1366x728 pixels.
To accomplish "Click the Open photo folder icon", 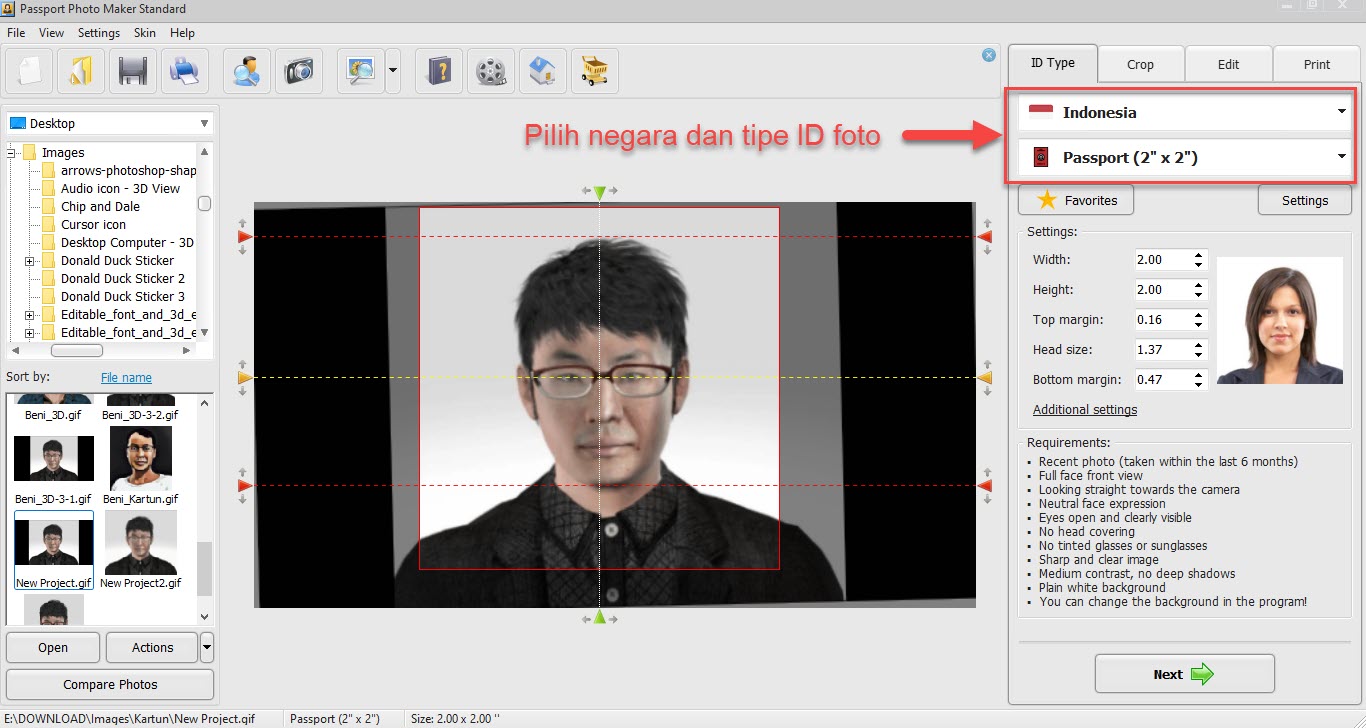I will [81, 71].
